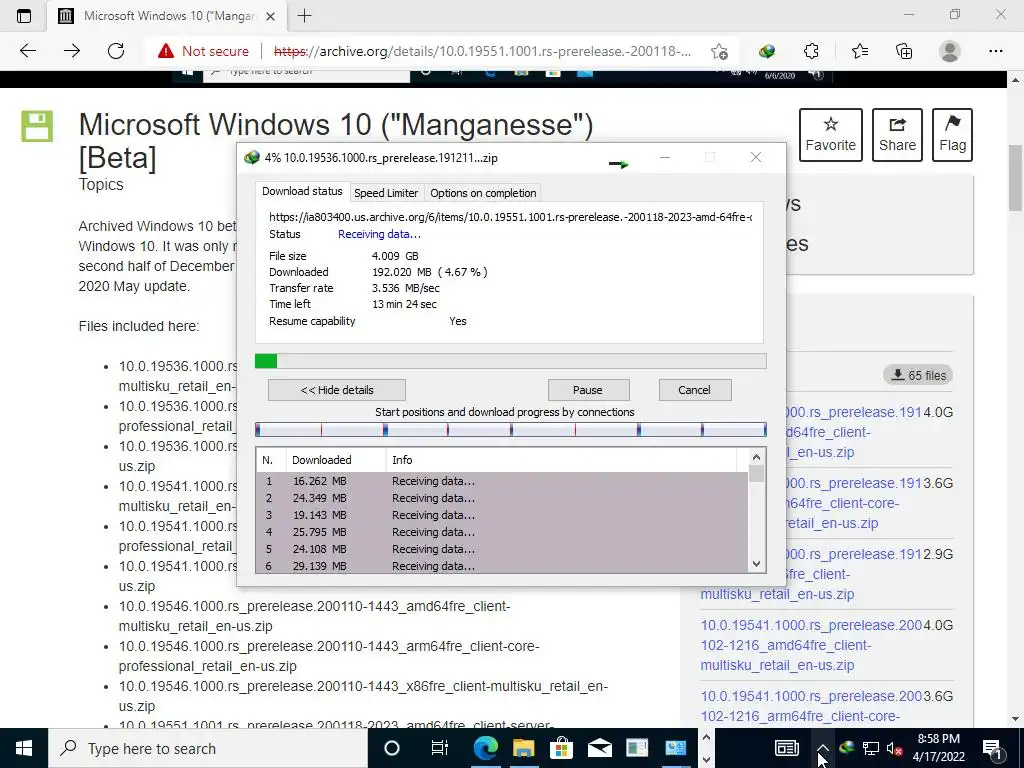Screen dimensions: 1024x768
Task: Open Microsoft Store on taskbar
Action: [561, 748]
